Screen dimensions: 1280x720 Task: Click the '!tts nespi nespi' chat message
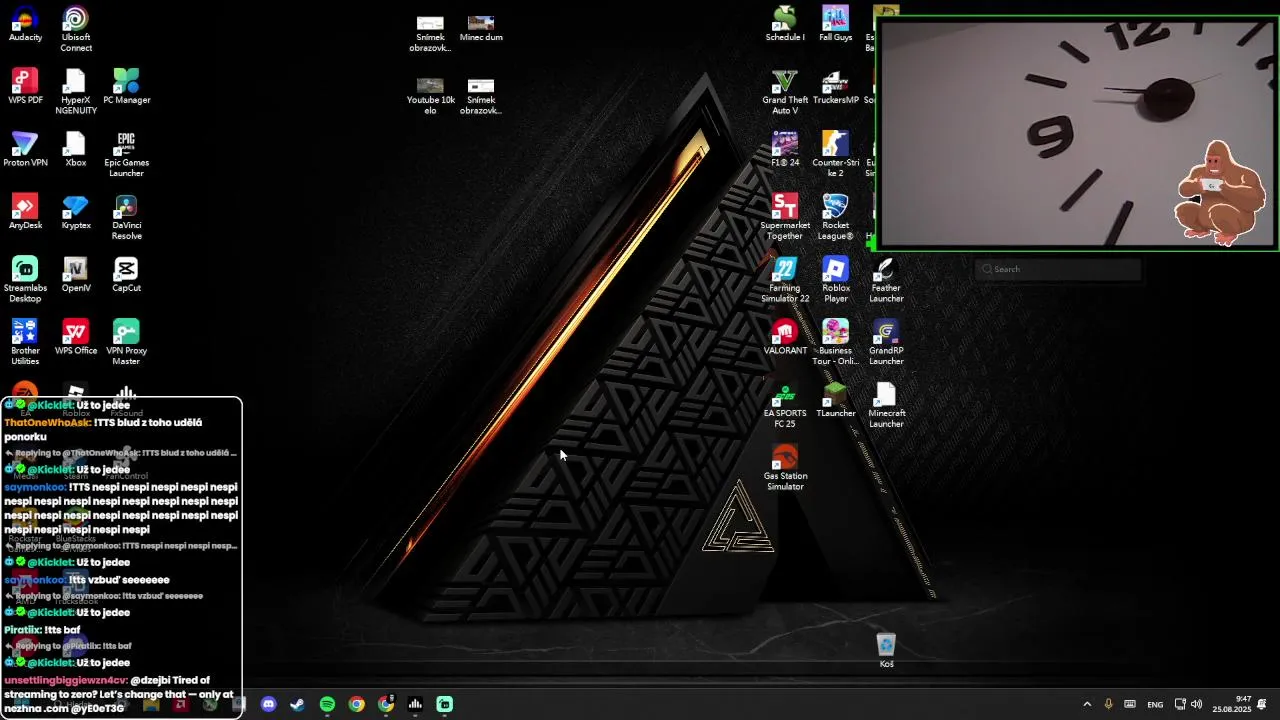[x=121, y=508]
